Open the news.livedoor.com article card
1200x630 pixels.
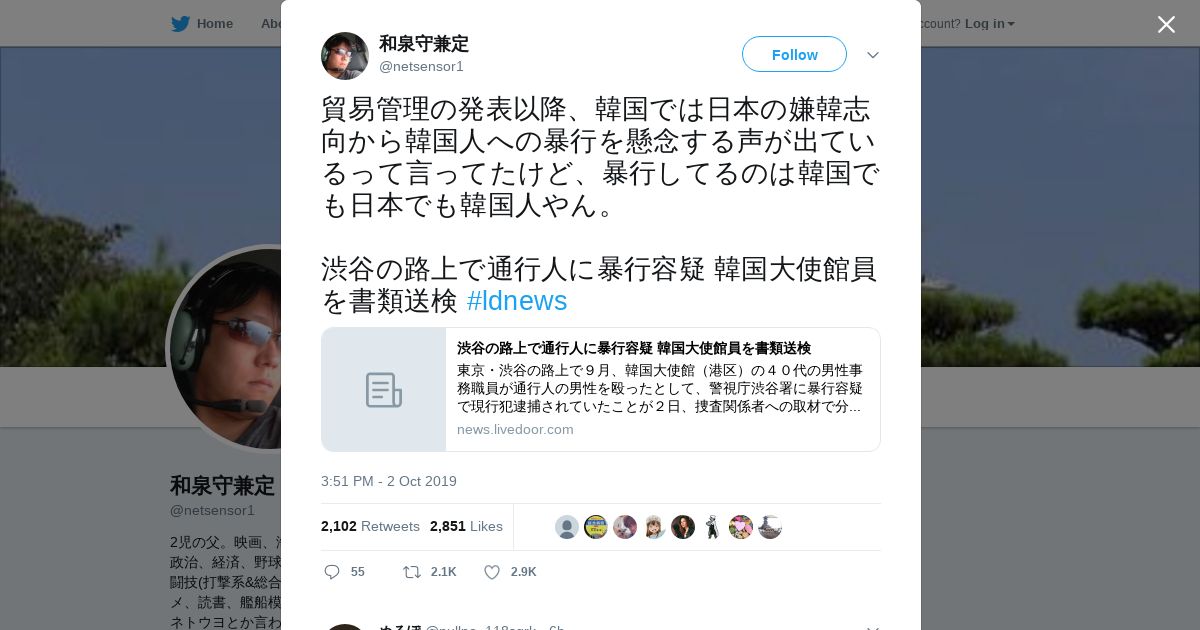[x=601, y=390]
